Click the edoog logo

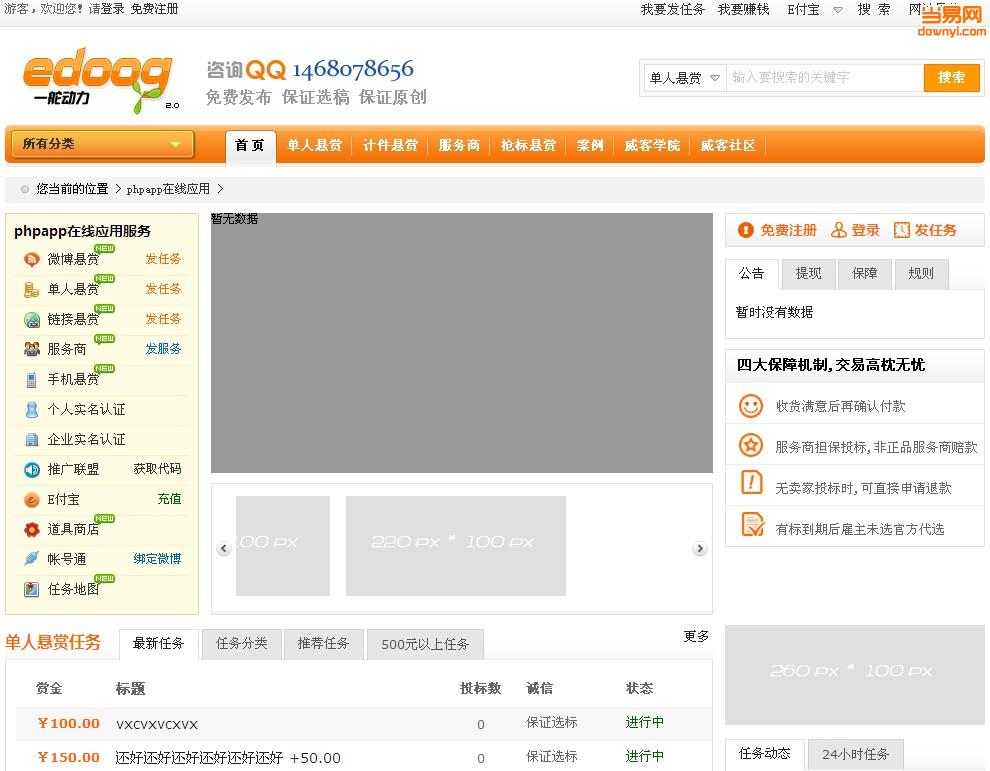click(97, 82)
